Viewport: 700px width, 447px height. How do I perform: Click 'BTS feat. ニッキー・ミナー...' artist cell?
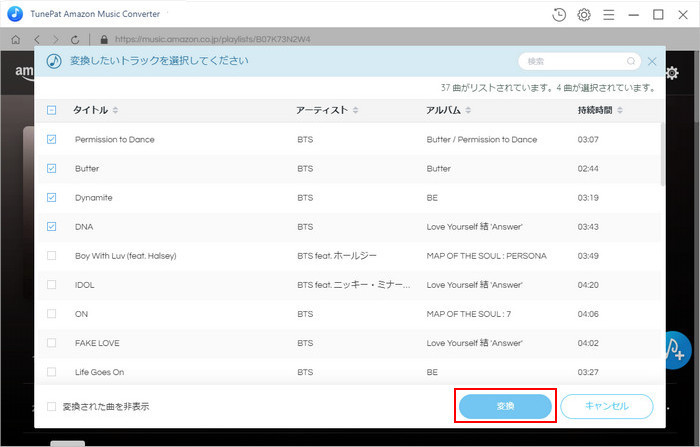coord(354,285)
